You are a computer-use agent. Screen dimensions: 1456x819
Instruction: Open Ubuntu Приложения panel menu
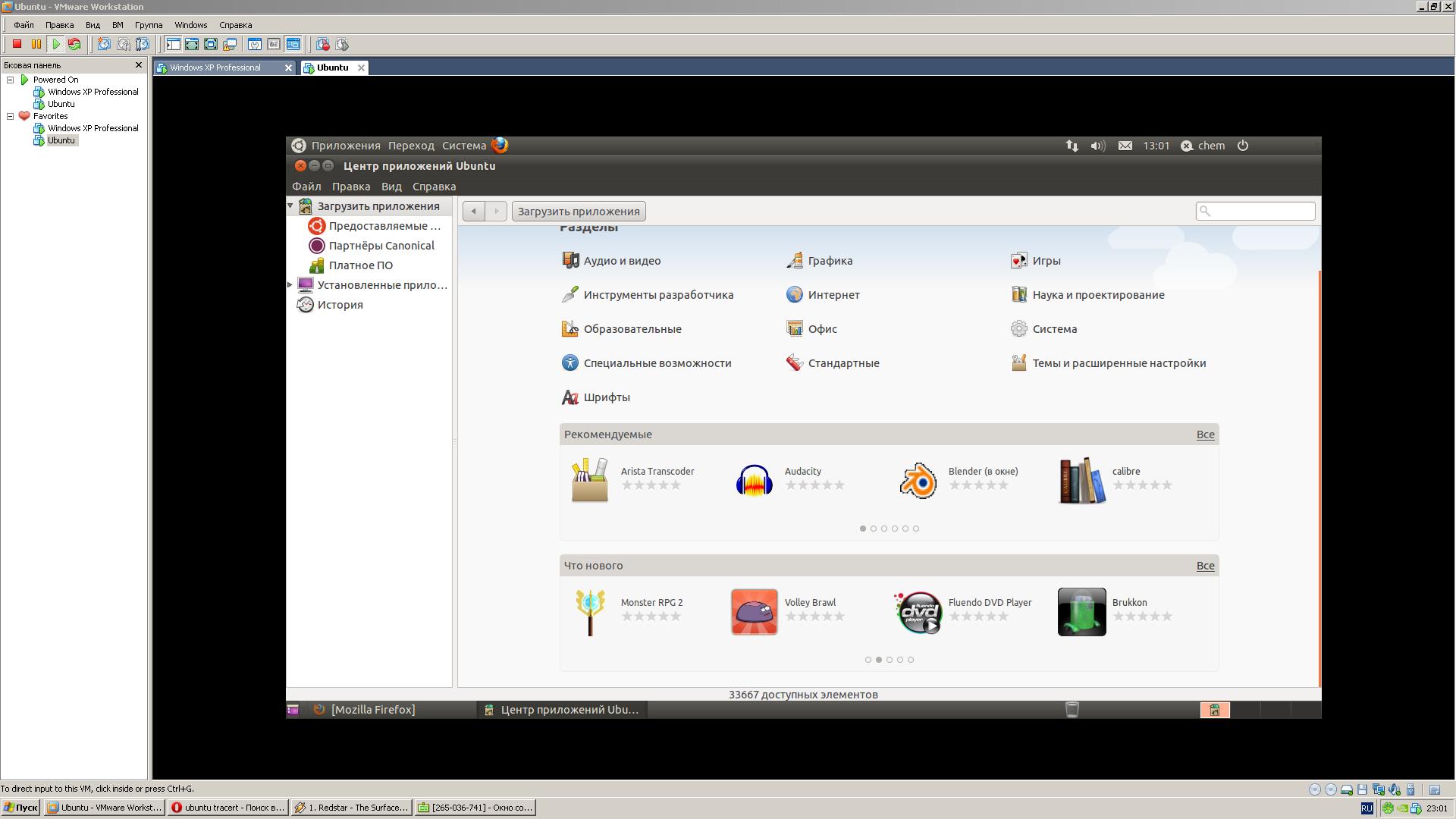click(x=346, y=146)
